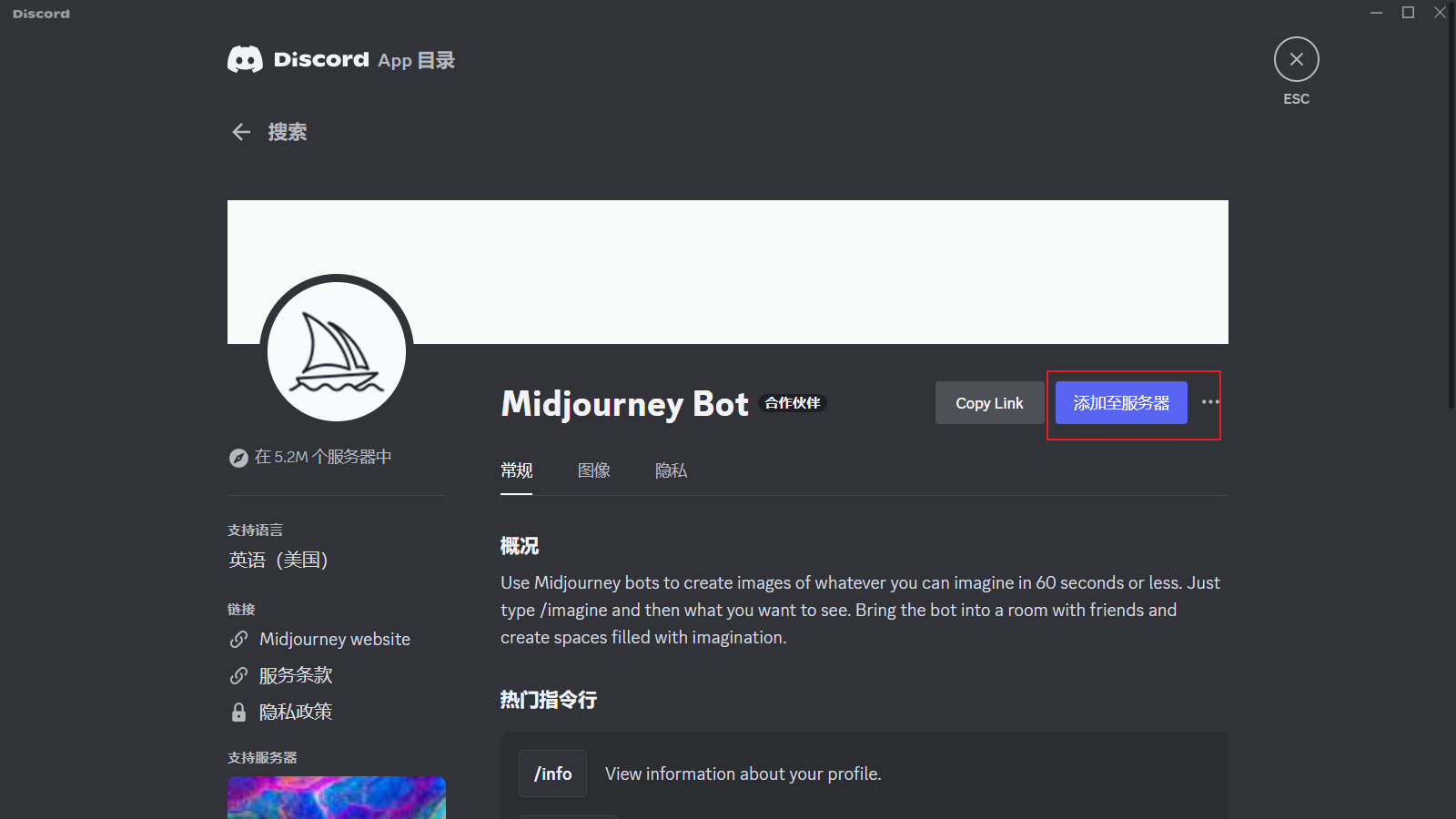Click the 热门指令行 heading
1456x819 pixels.
[x=549, y=700]
